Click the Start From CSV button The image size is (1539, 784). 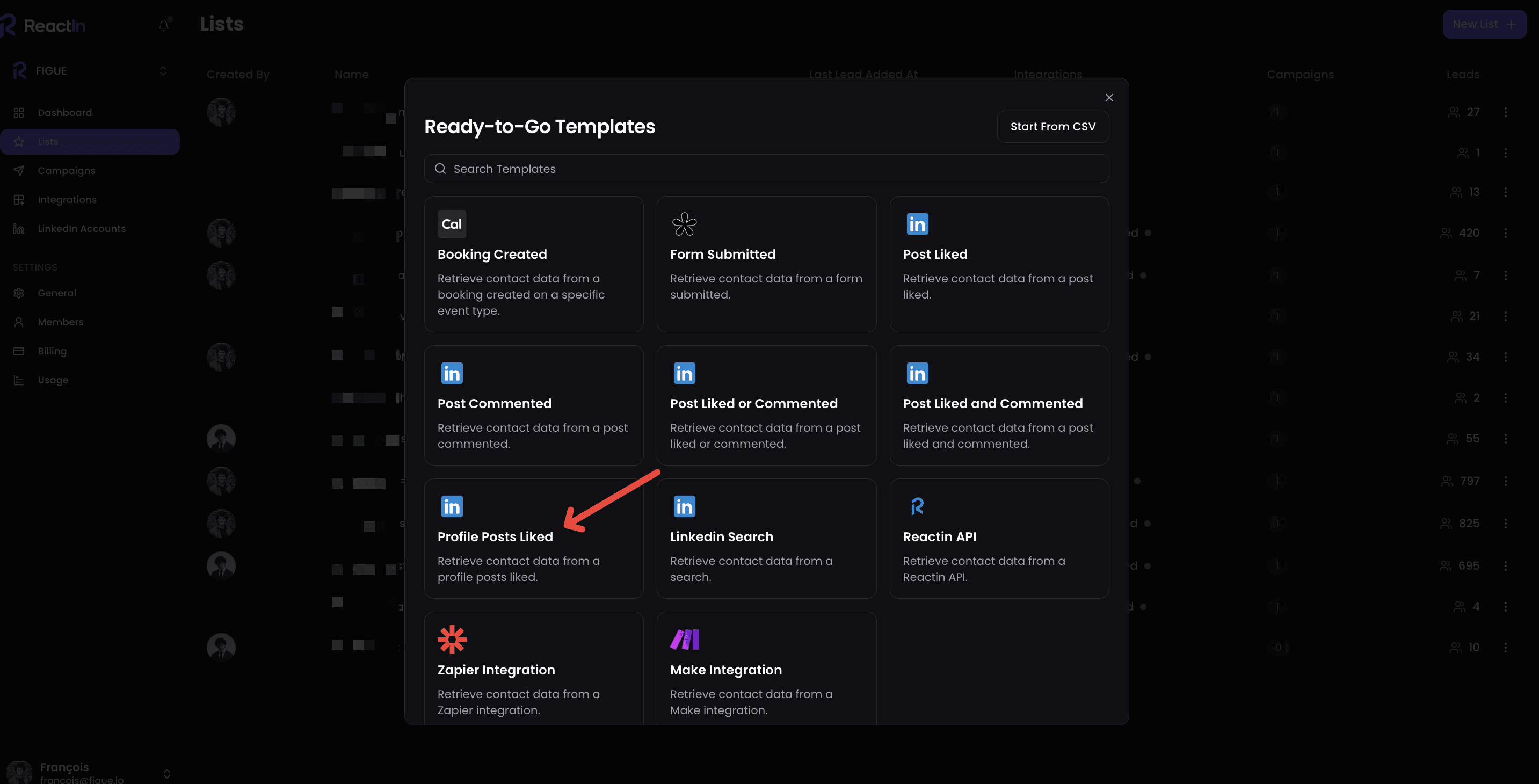[x=1052, y=127]
